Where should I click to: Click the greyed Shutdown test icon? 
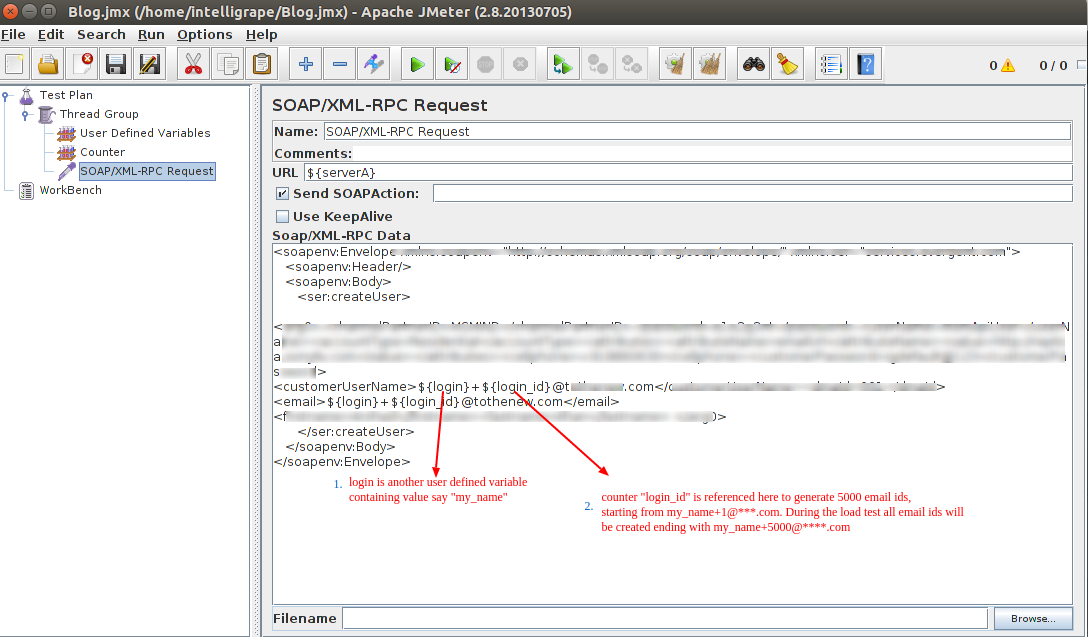(519, 65)
